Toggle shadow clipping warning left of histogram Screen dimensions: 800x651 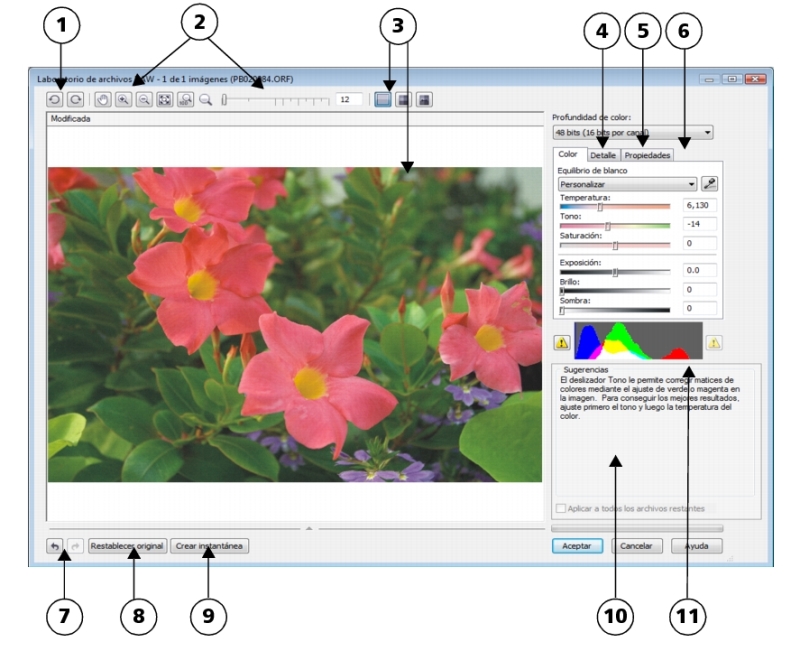[x=561, y=342]
